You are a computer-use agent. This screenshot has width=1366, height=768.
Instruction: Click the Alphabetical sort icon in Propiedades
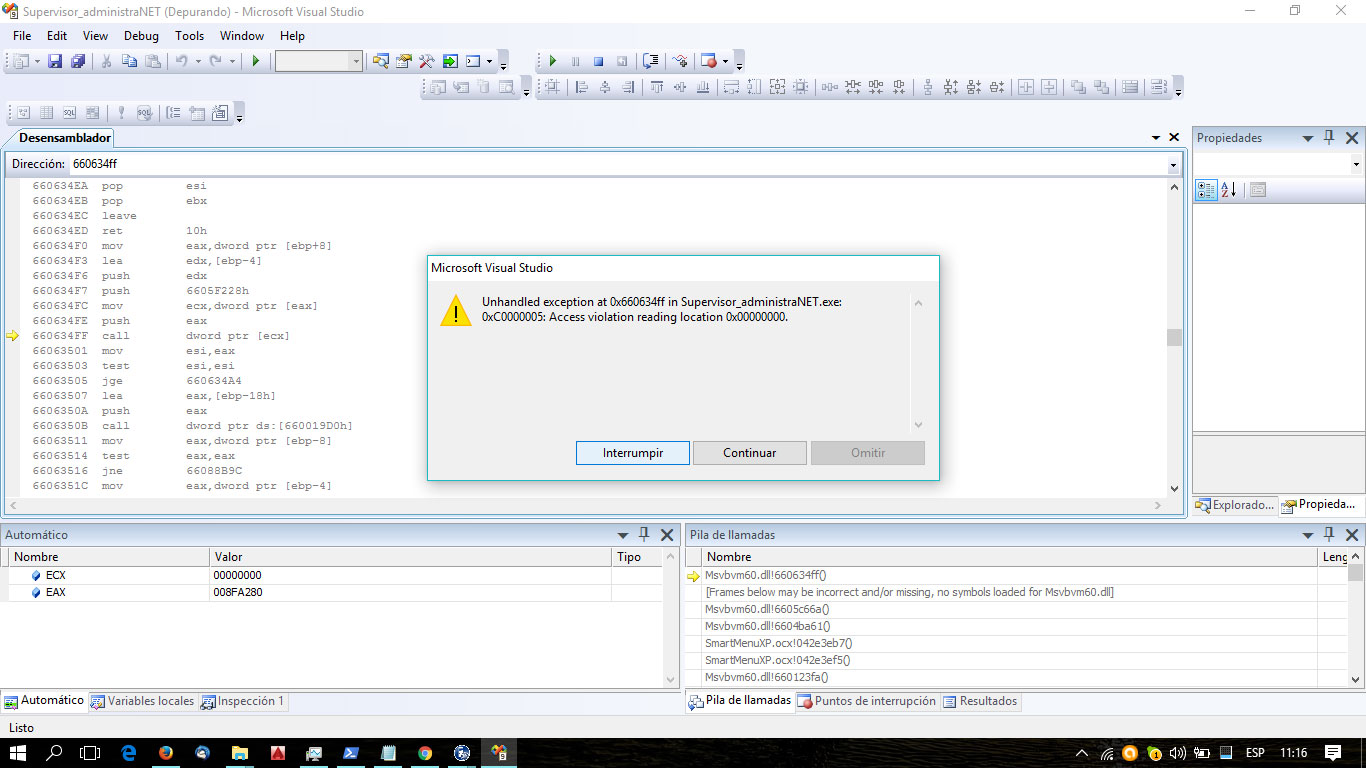(x=1229, y=190)
